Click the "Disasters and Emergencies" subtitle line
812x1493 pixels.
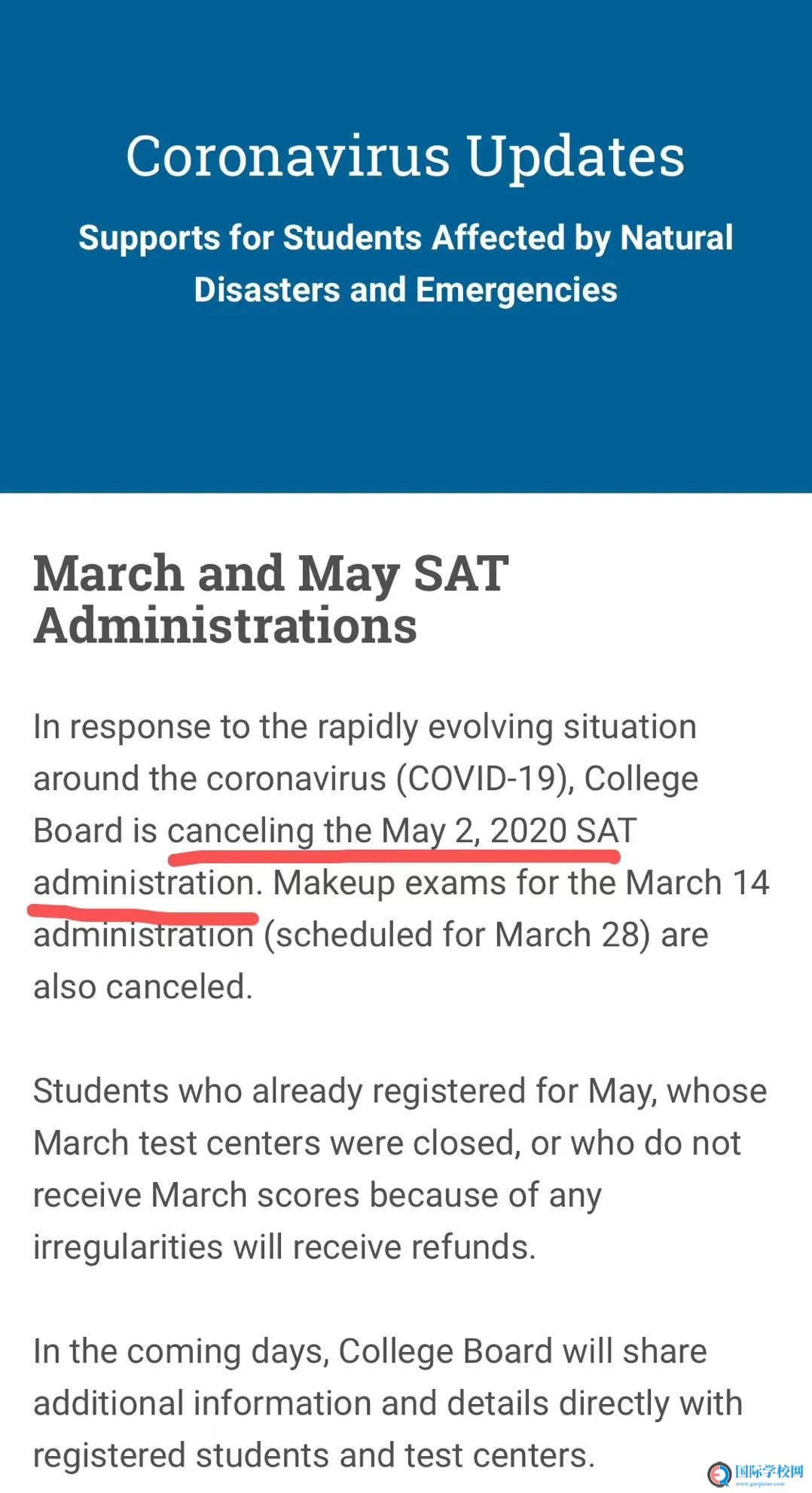pos(405,290)
